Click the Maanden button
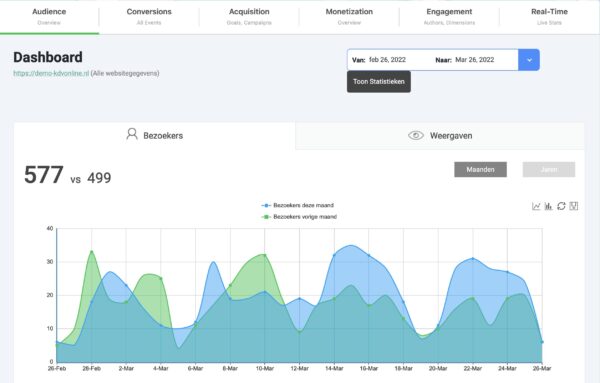 pyautogui.click(x=480, y=169)
